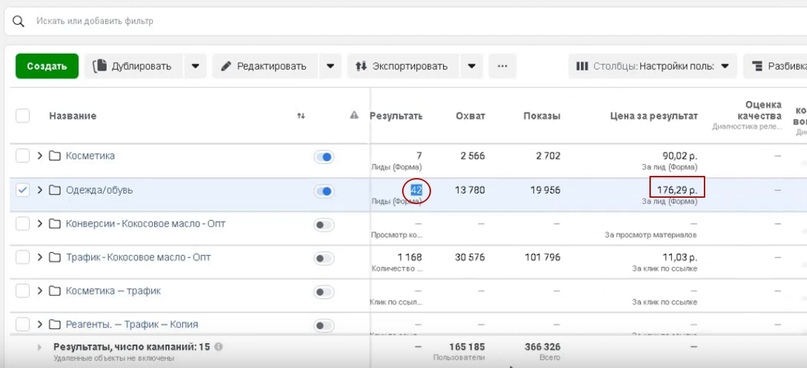807x368 pixels.
Task: Click the green Создать button
Action: click(47, 66)
